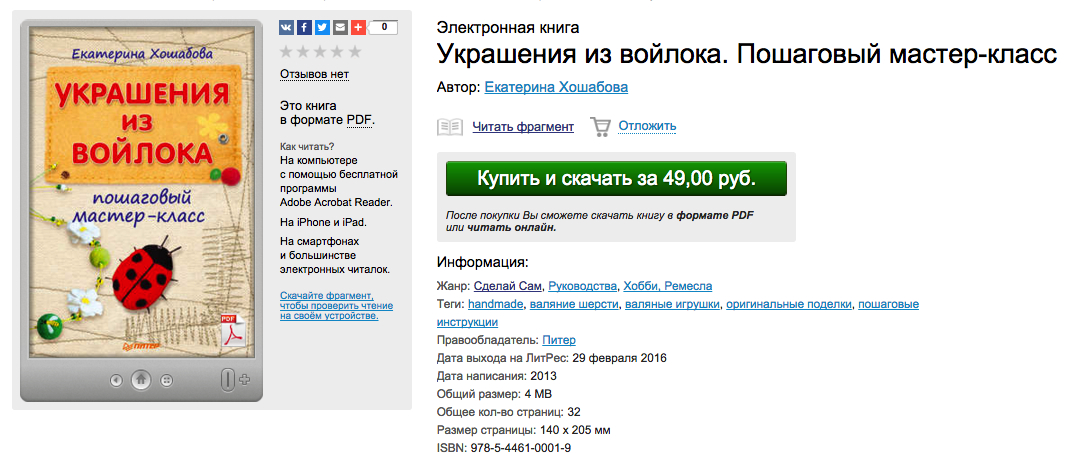1072x468 pixels.
Task: Click the shopping cart icon near Отложить
Action: [600, 127]
